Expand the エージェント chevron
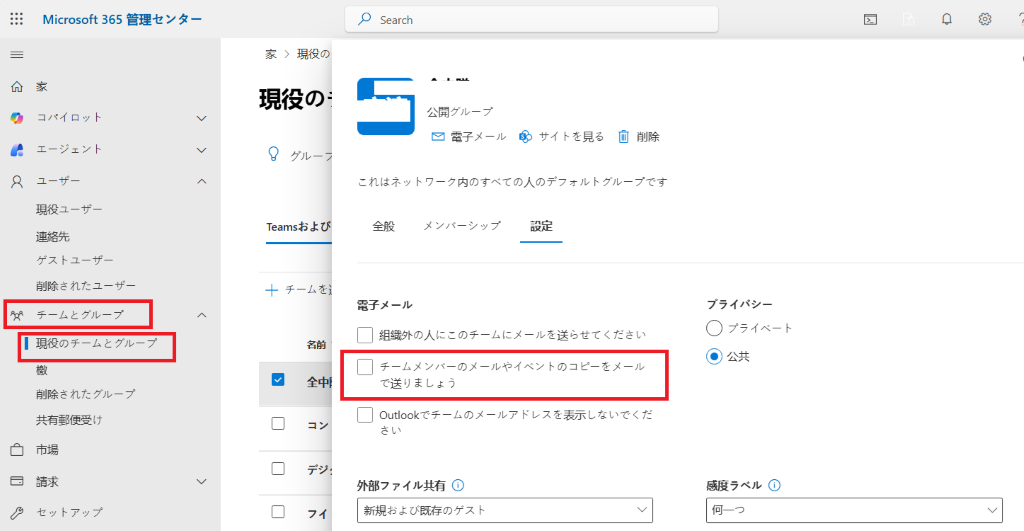Viewport: 1024px width, 531px height. 202,150
